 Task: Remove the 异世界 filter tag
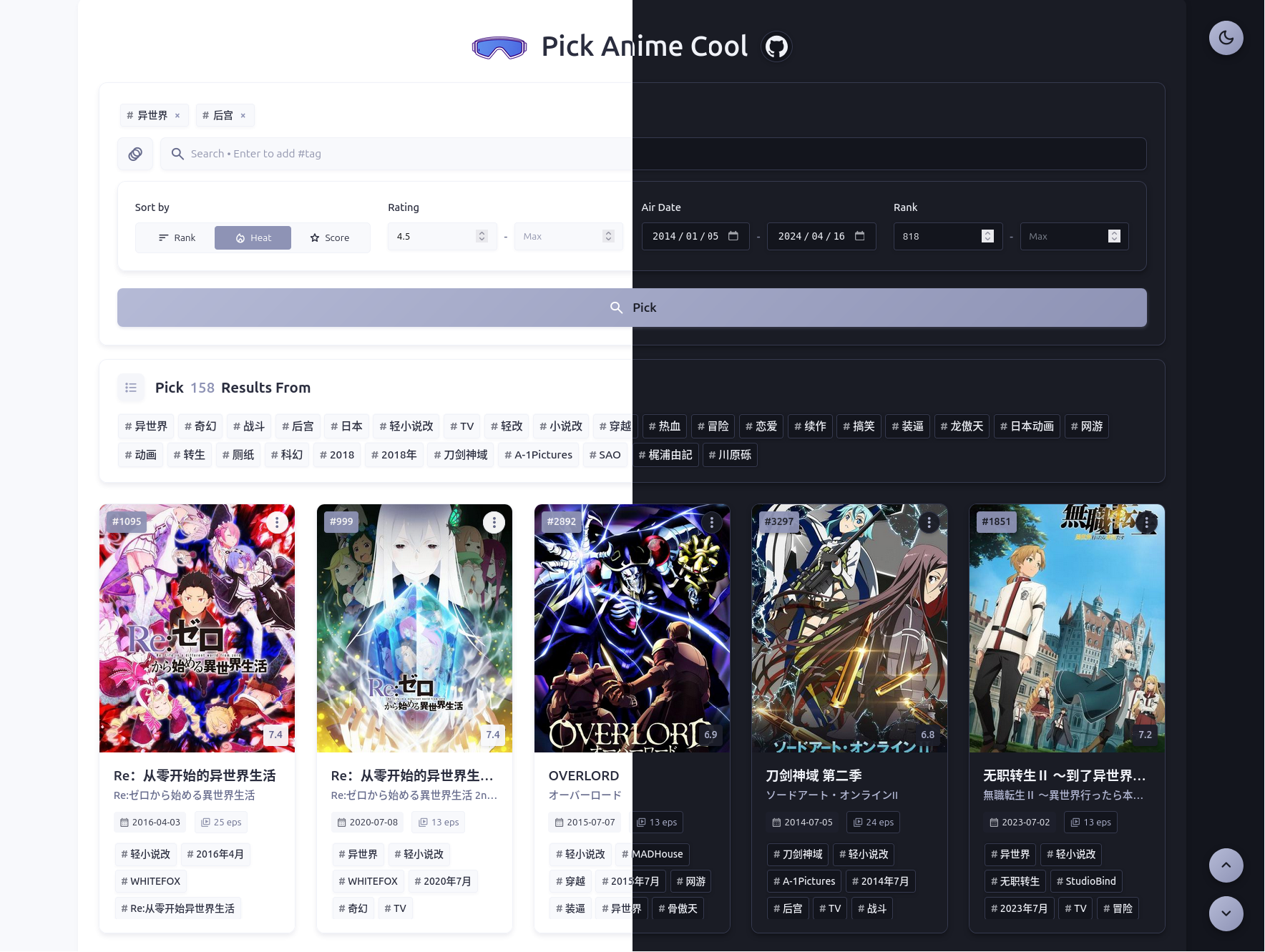point(177,114)
